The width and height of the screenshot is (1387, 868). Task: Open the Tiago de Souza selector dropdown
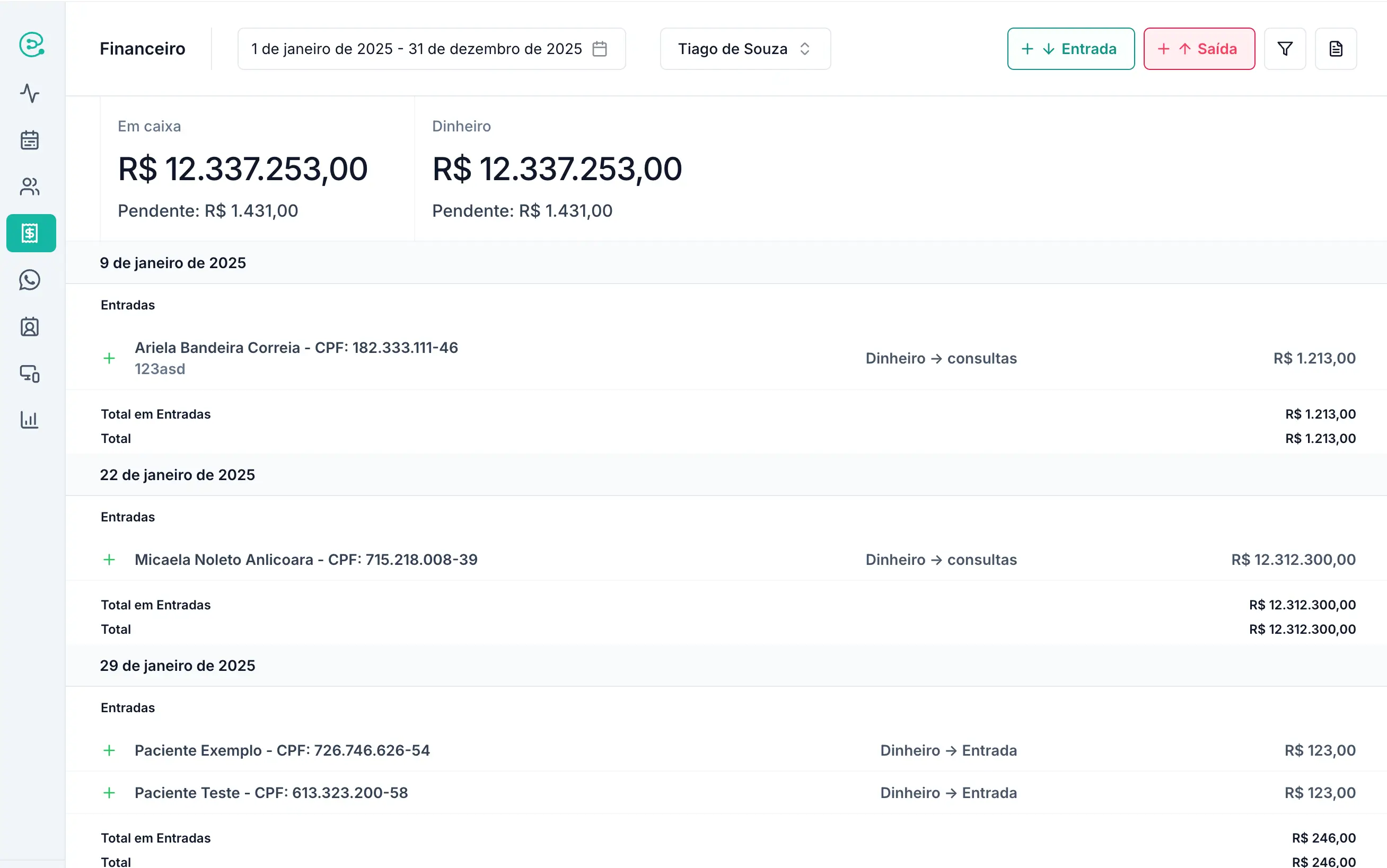[745, 49]
